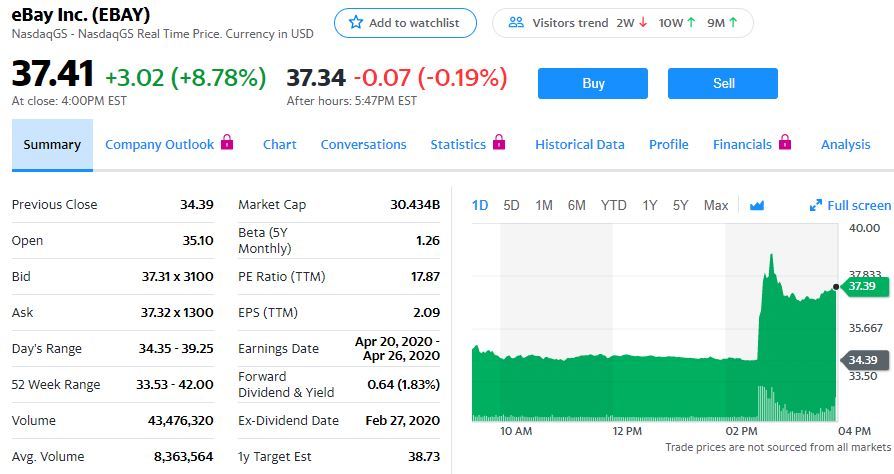Click the 2W down arrow trend indicator

(x=643, y=23)
